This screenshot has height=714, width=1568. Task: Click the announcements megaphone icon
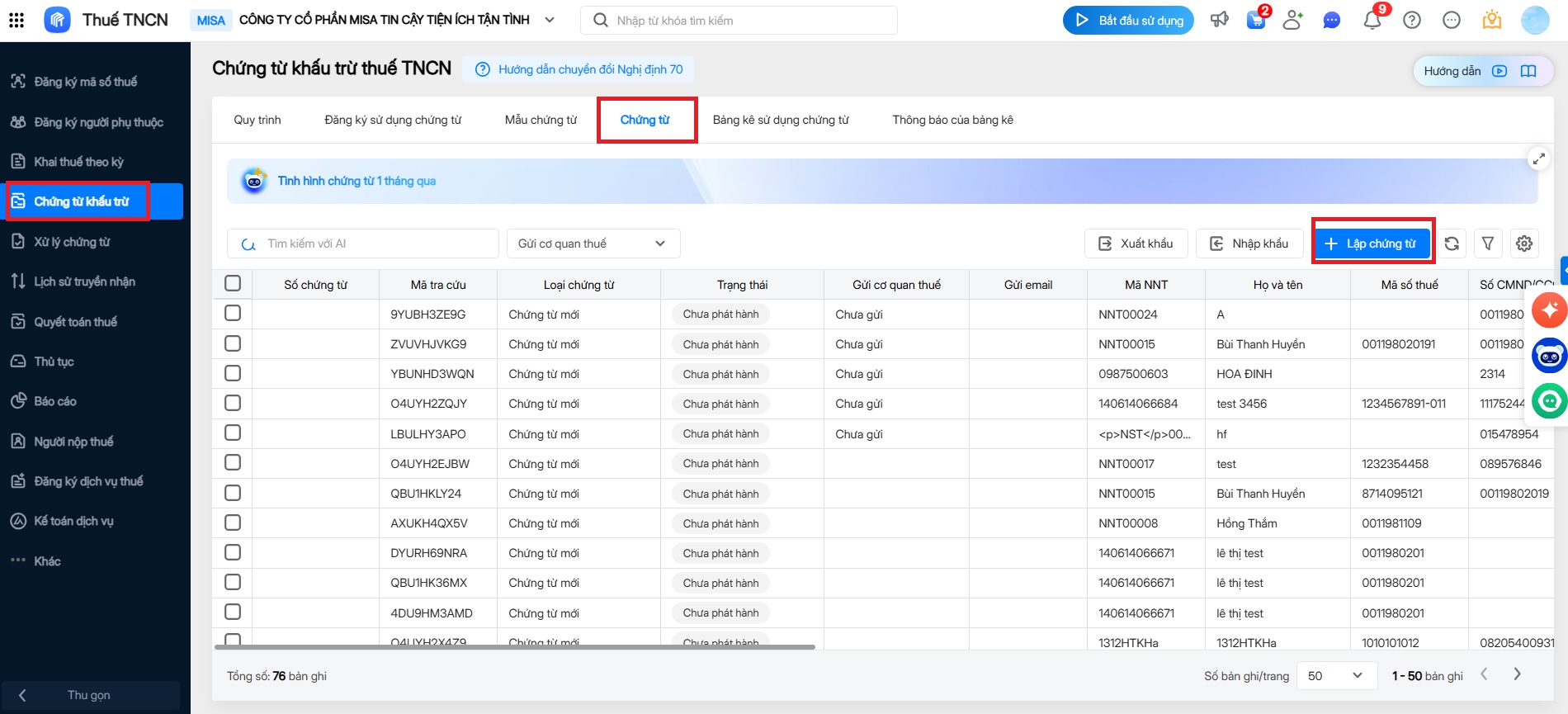pyautogui.click(x=1219, y=21)
